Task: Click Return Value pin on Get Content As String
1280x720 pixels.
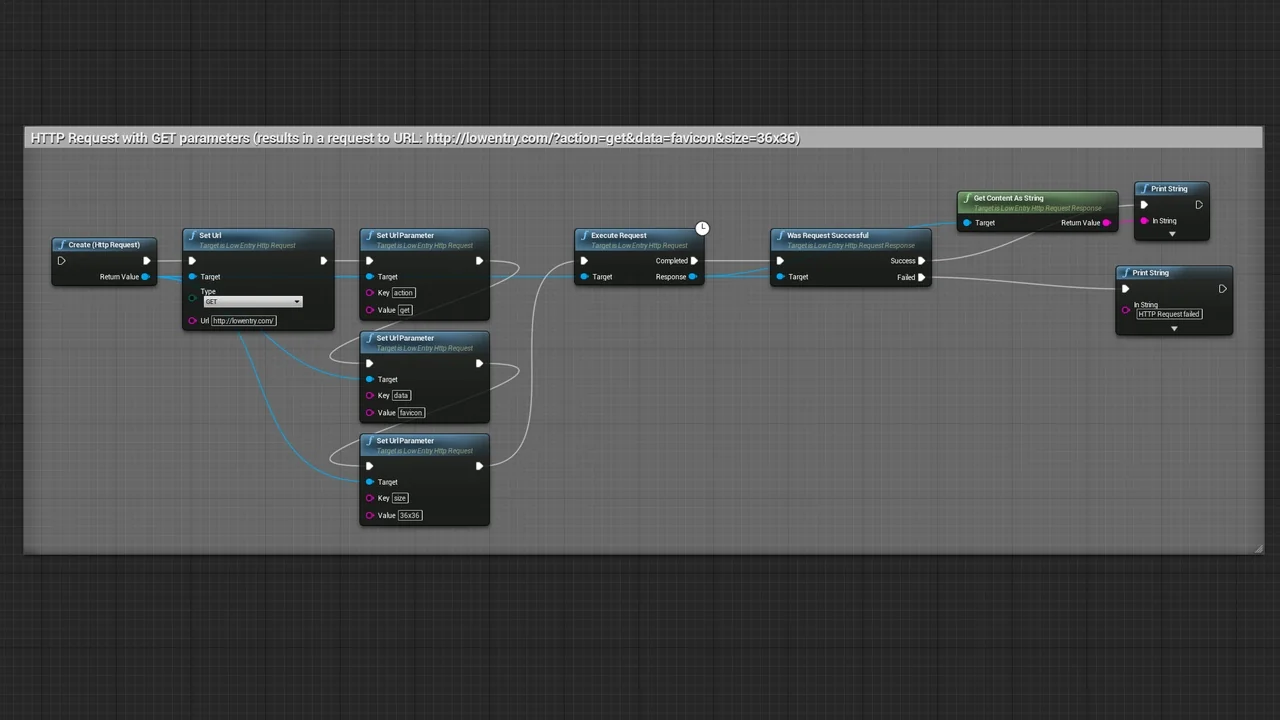Action: tap(1106, 223)
